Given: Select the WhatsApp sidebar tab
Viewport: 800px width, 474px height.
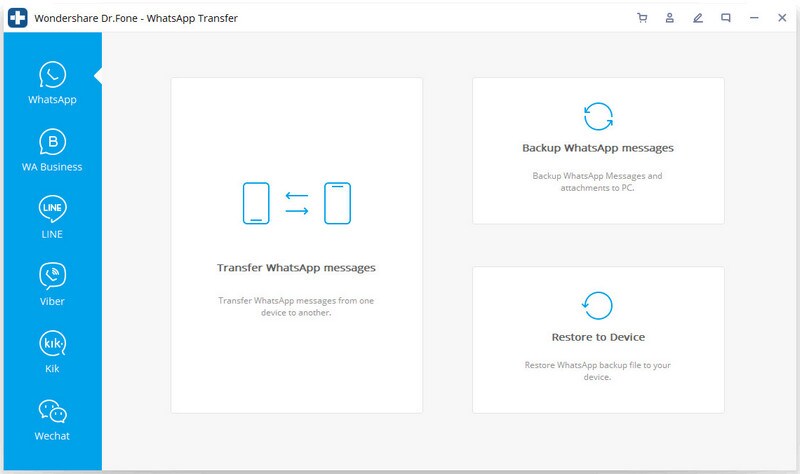Looking at the screenshot, I should tap(52, 84).
